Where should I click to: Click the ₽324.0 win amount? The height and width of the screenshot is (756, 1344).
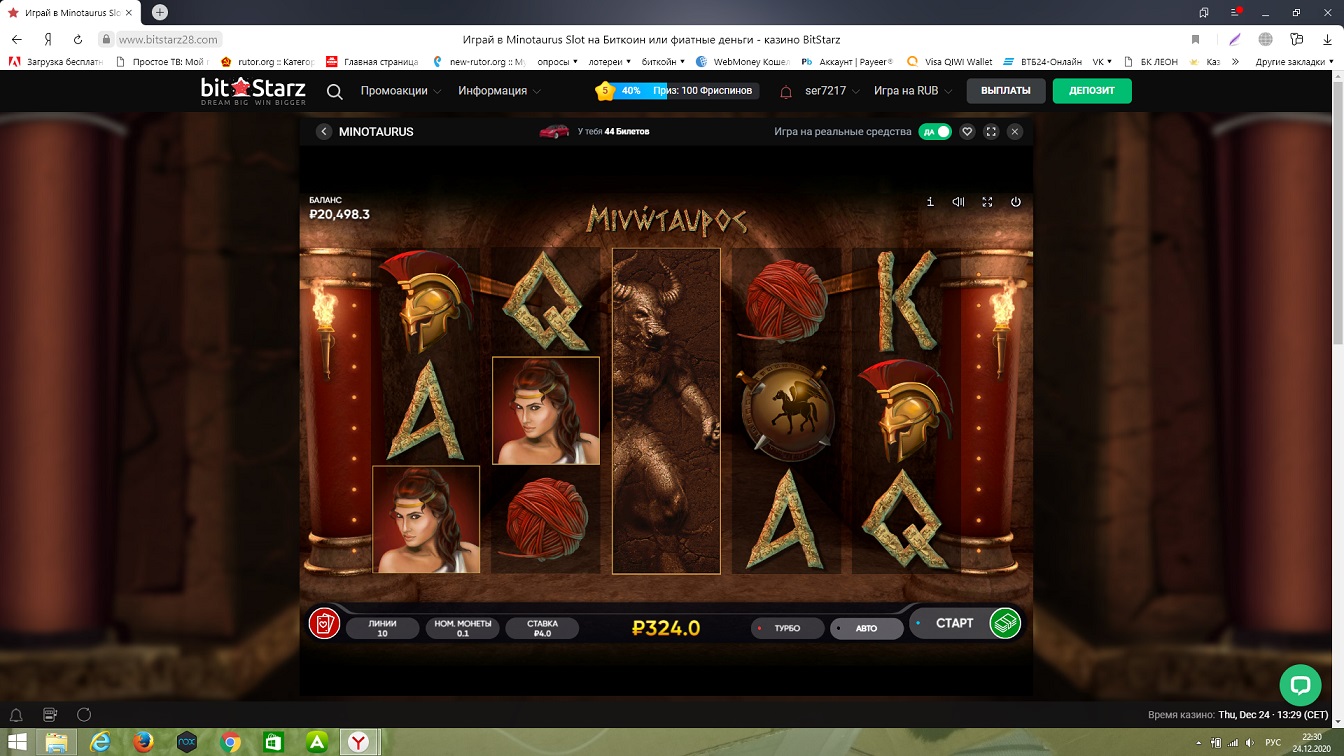click(666, 628)
